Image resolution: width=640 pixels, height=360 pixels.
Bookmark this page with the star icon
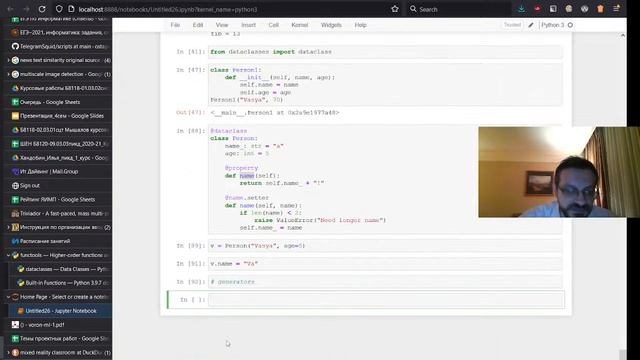[x=395, y=9]
